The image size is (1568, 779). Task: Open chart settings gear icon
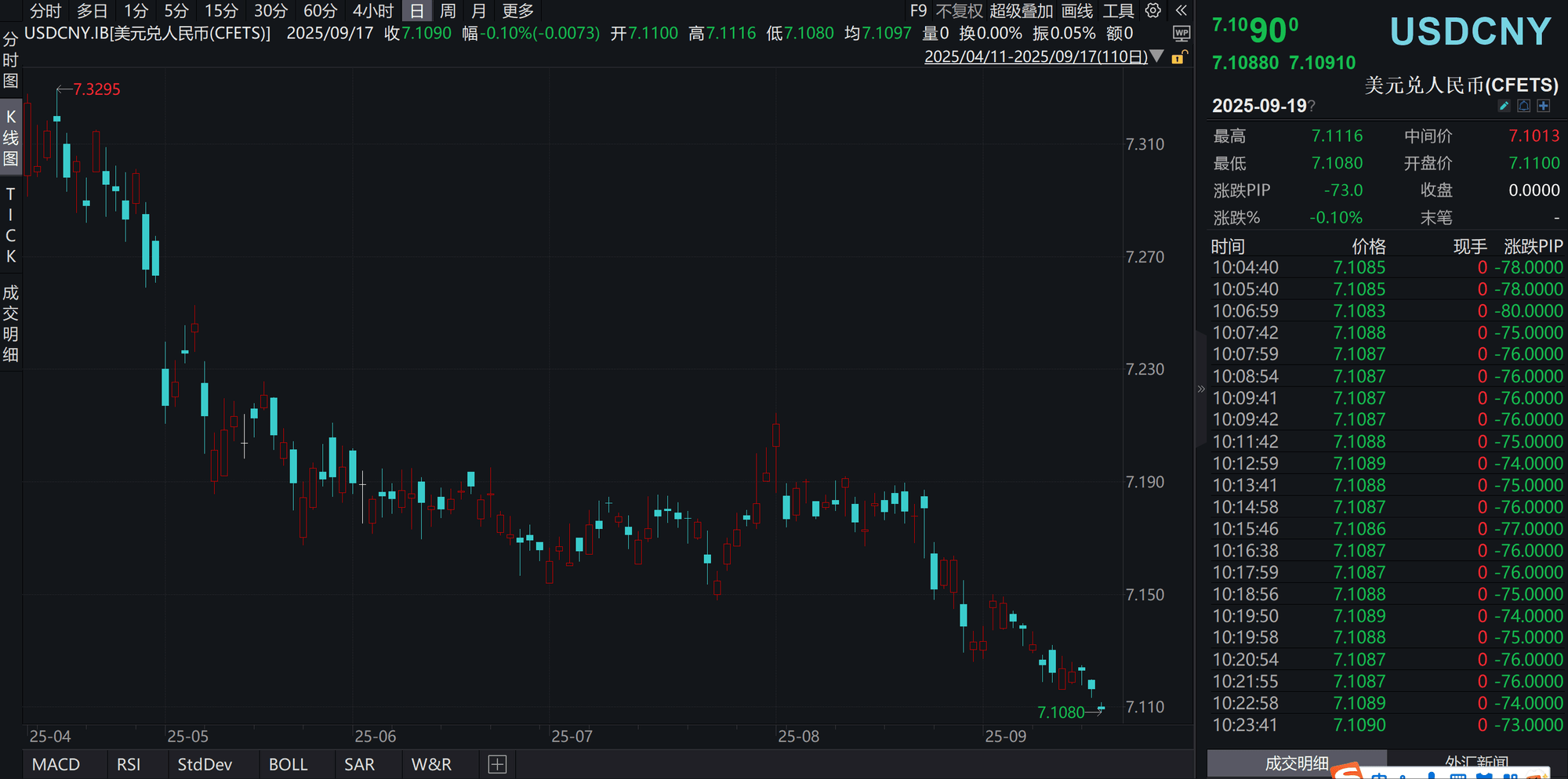[x=1152, y=11]
